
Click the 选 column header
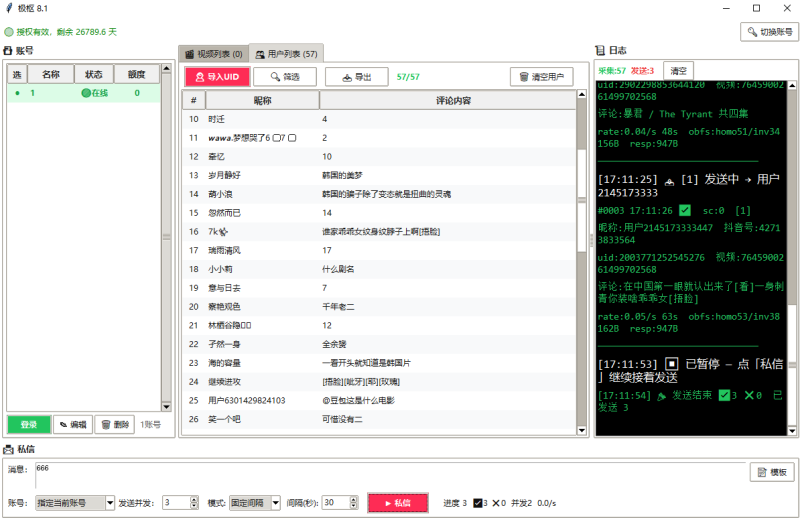17,75
